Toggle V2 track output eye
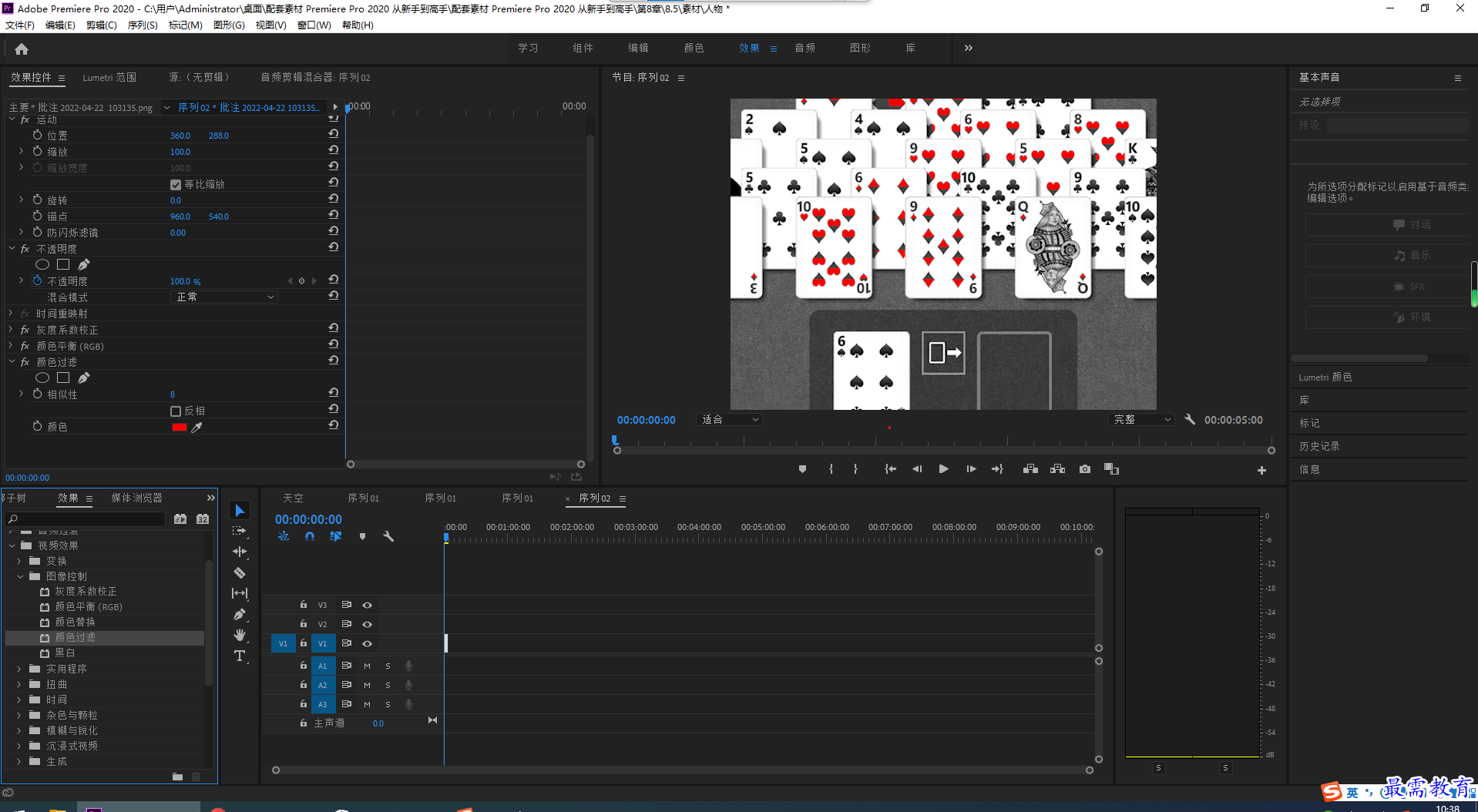1478x812 pixels. (368, 624)
